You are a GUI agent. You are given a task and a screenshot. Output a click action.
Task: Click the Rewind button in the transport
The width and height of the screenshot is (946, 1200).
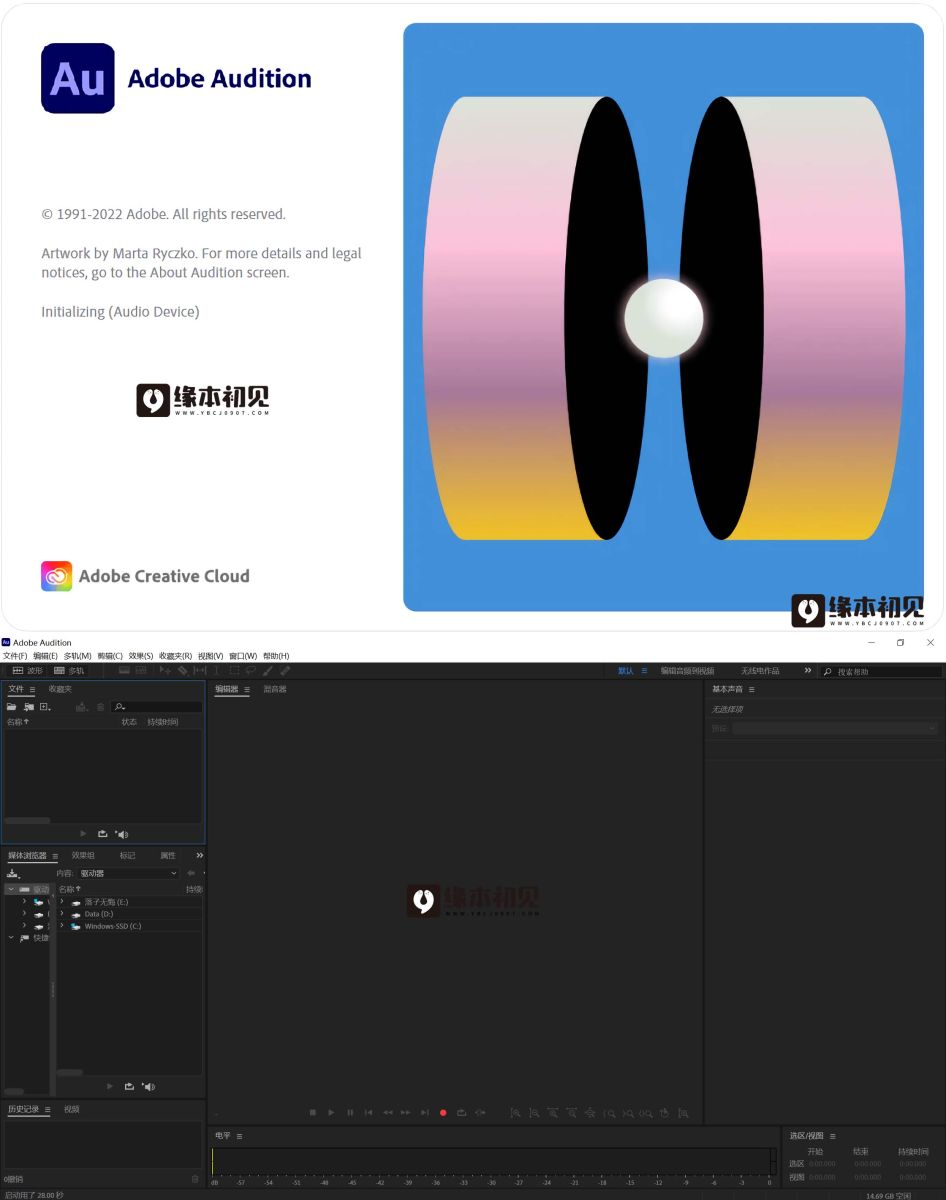pyautogui.click(x=387, y=1113)
